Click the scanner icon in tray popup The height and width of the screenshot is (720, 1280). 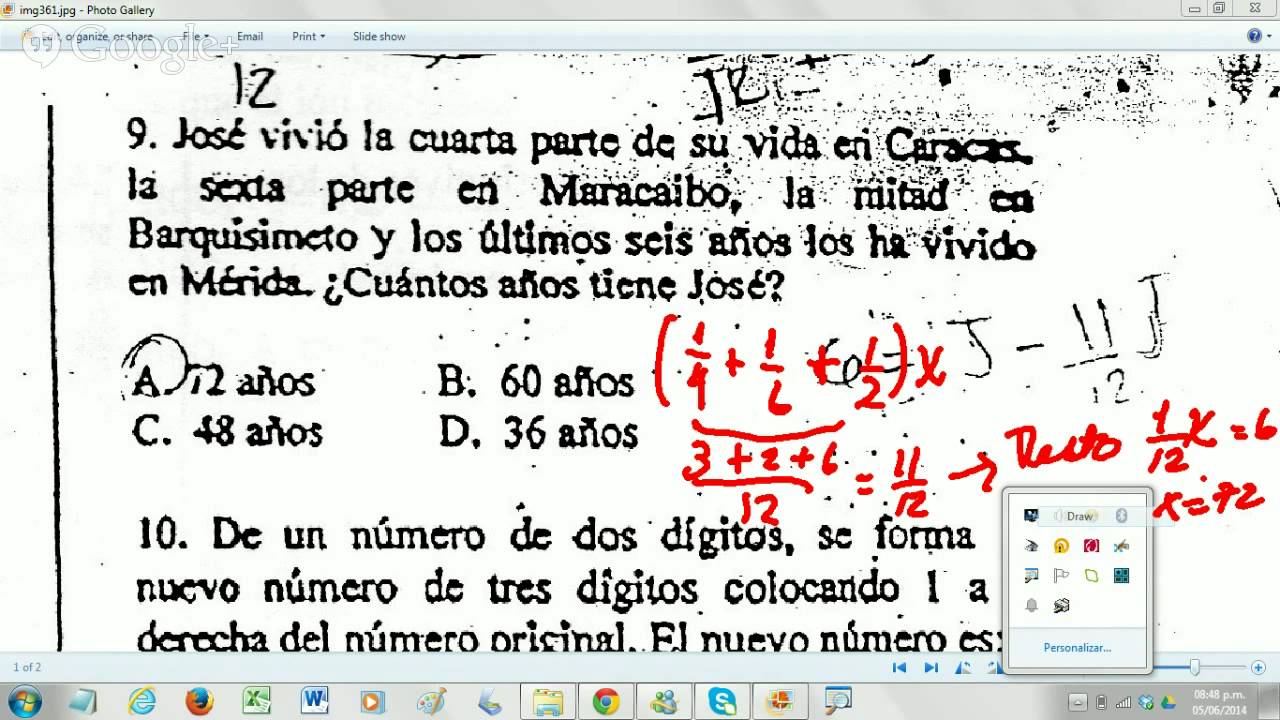[1032, 546]
